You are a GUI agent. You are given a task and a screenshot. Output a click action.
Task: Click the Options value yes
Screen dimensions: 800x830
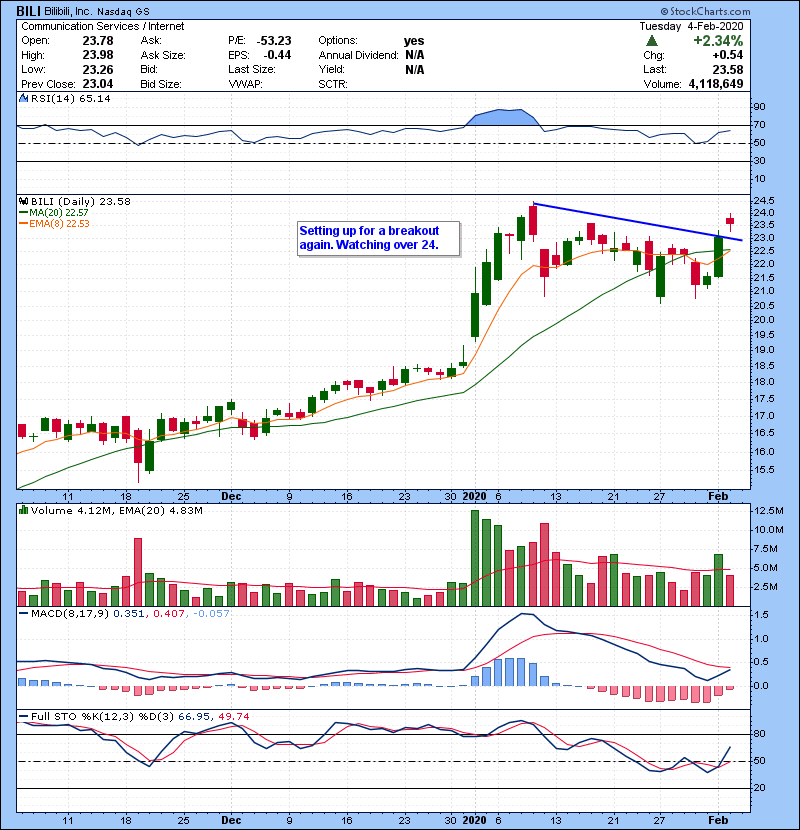coord(414,41)
